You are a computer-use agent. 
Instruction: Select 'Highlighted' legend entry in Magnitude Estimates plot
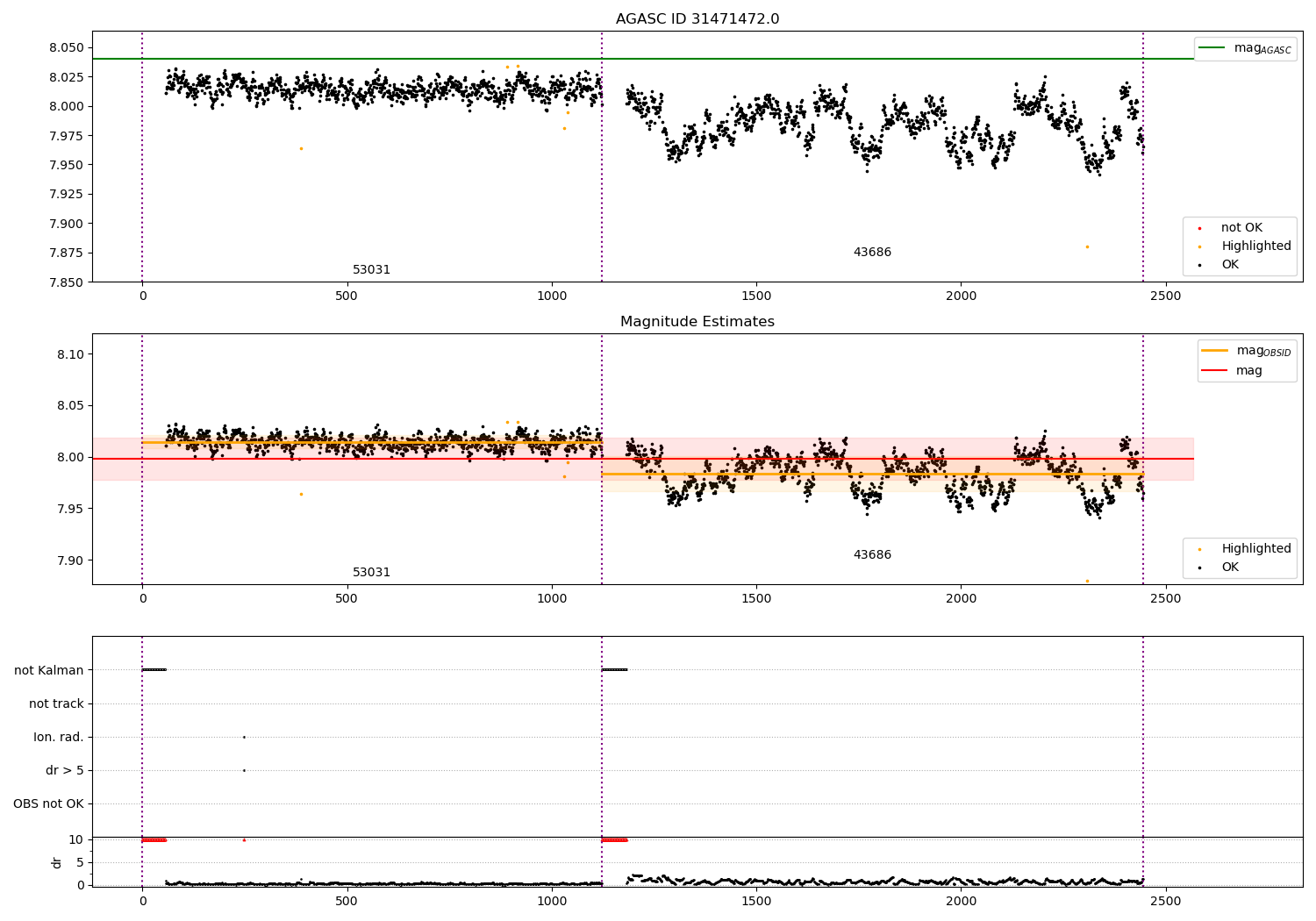tap(1244, 549)
